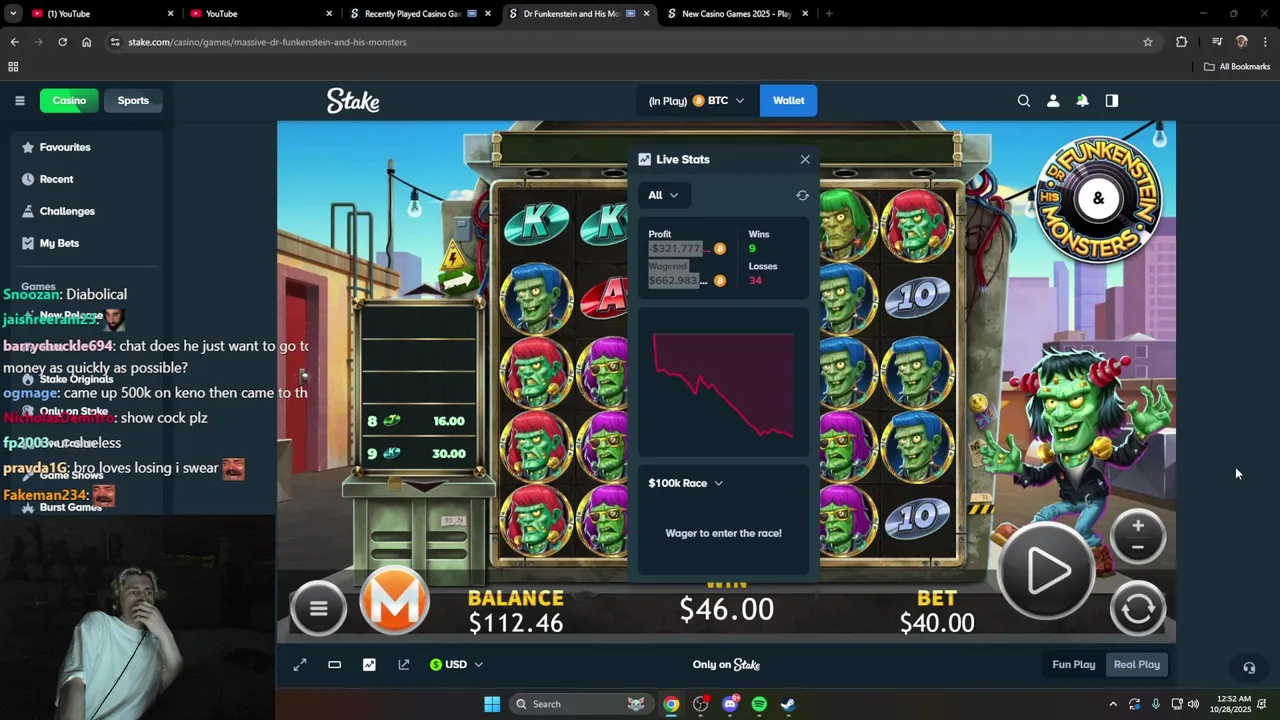Switch to Real Play mode
1280x720 pixels.
tap(1137, 664)
